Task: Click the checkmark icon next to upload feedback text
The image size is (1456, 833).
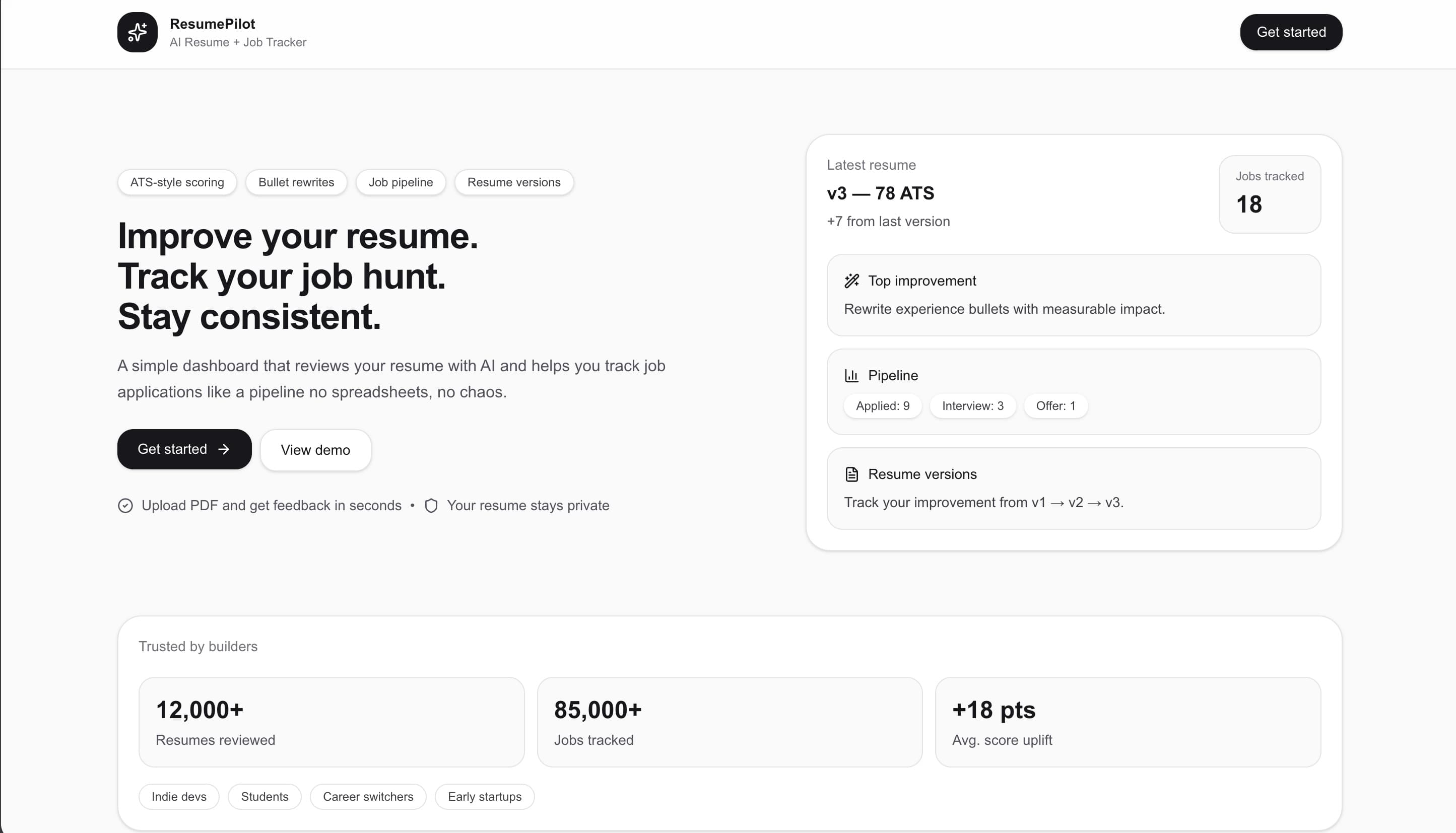Action: (x=126, y=505)
